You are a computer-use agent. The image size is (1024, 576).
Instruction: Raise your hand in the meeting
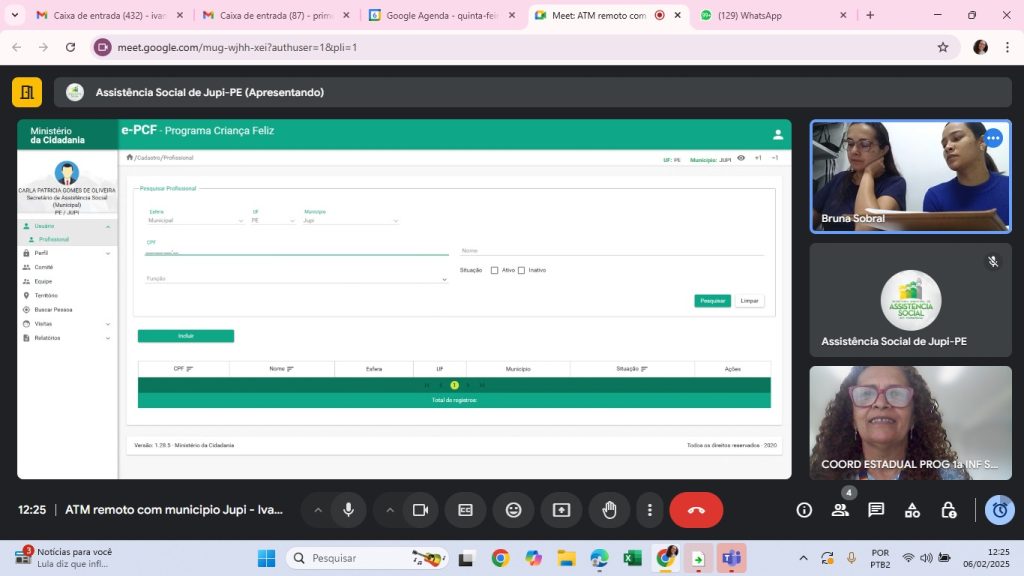coord(609,510)
